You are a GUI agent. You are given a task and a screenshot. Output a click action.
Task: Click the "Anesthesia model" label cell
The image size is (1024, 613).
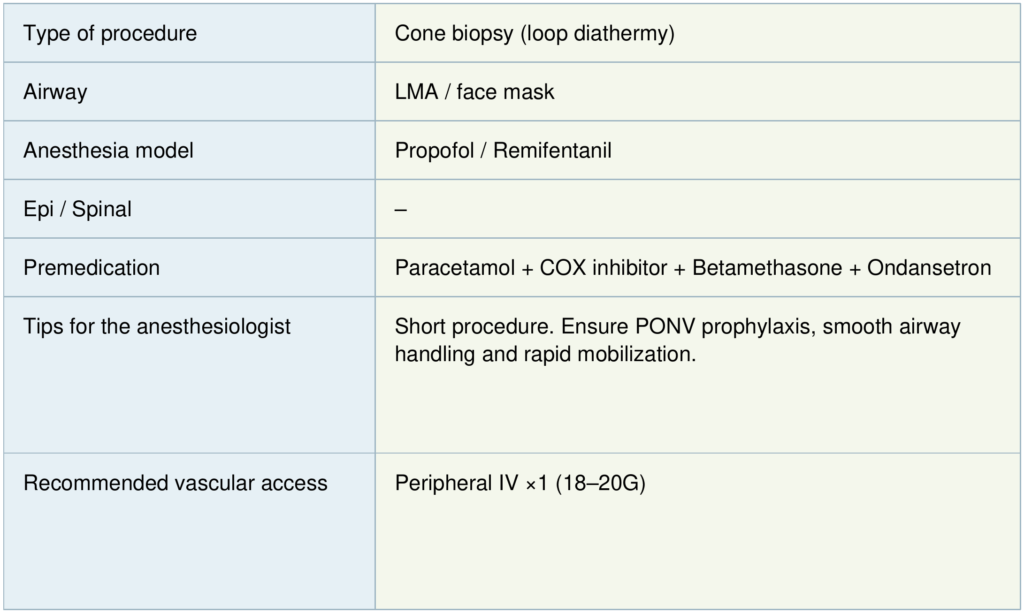pyautogui.click(x=108, y=151)
